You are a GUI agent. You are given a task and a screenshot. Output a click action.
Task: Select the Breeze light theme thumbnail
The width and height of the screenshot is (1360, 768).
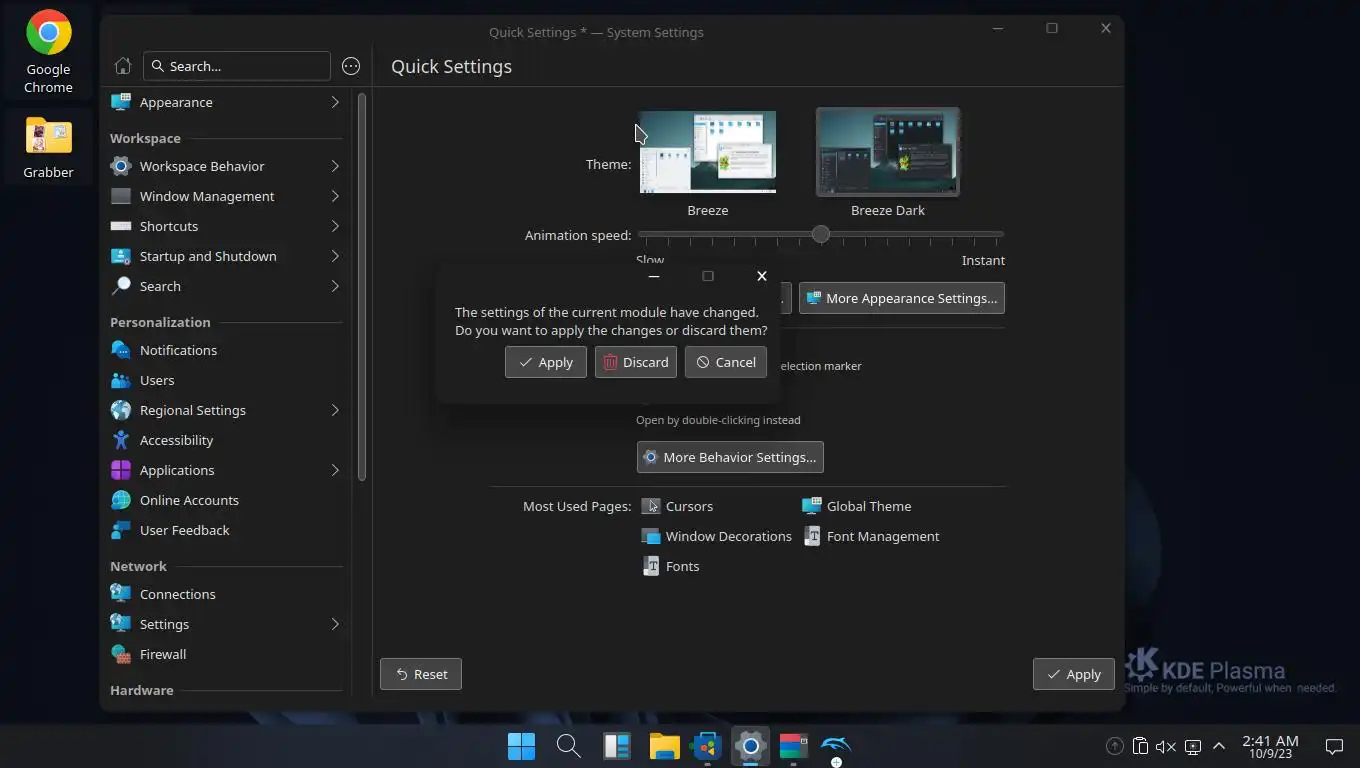click(x=707, y=152)
